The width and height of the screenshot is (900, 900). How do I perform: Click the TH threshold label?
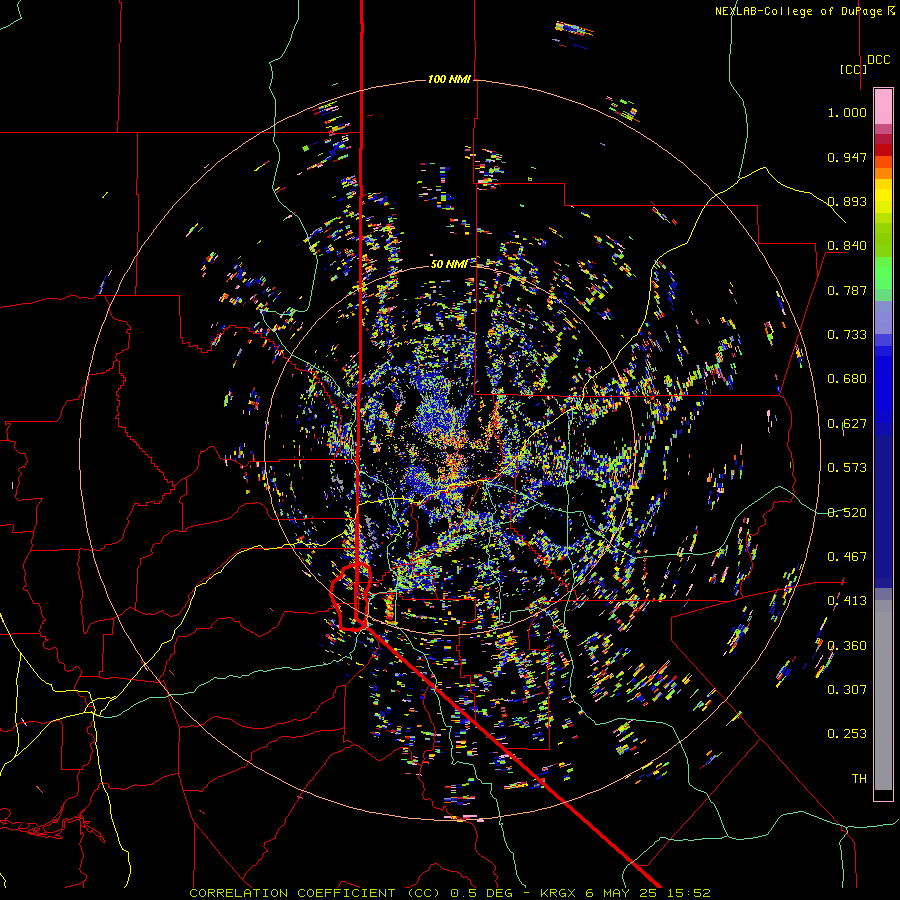859,779
